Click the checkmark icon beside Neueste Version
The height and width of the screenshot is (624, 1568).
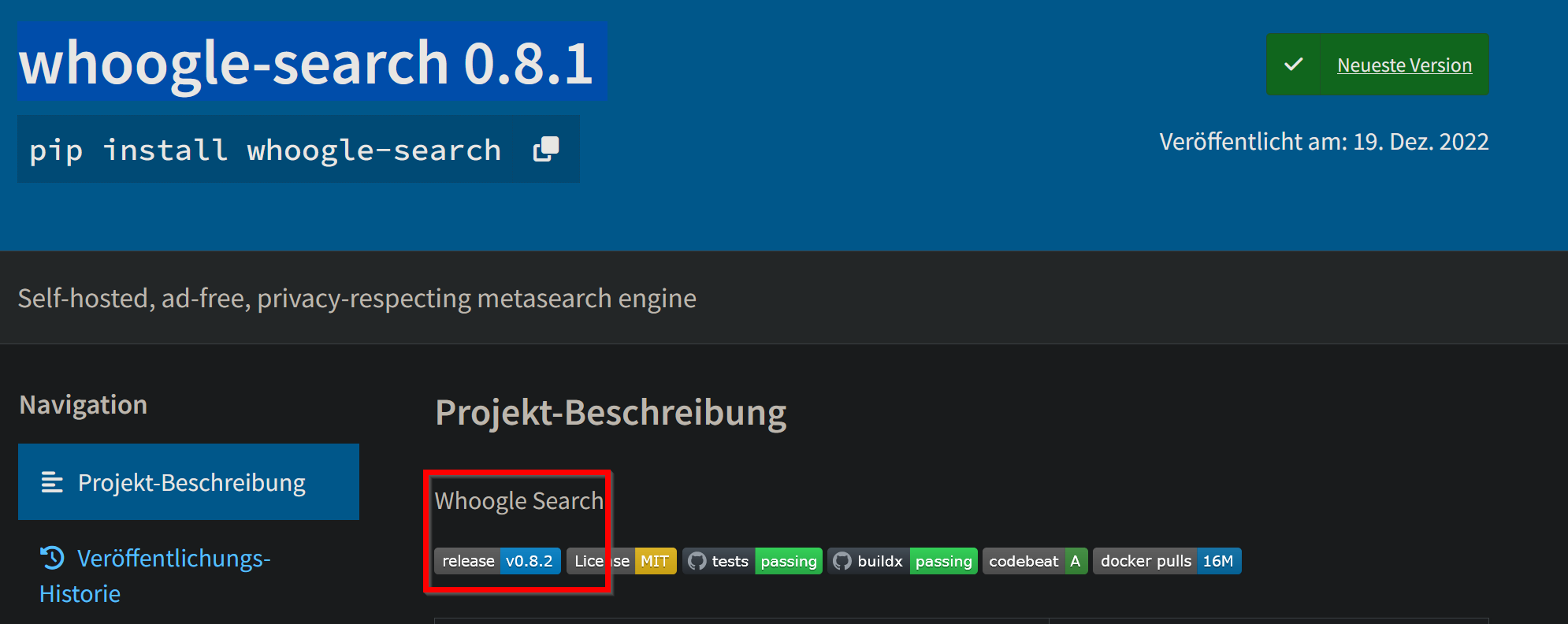coord(1293,65)
